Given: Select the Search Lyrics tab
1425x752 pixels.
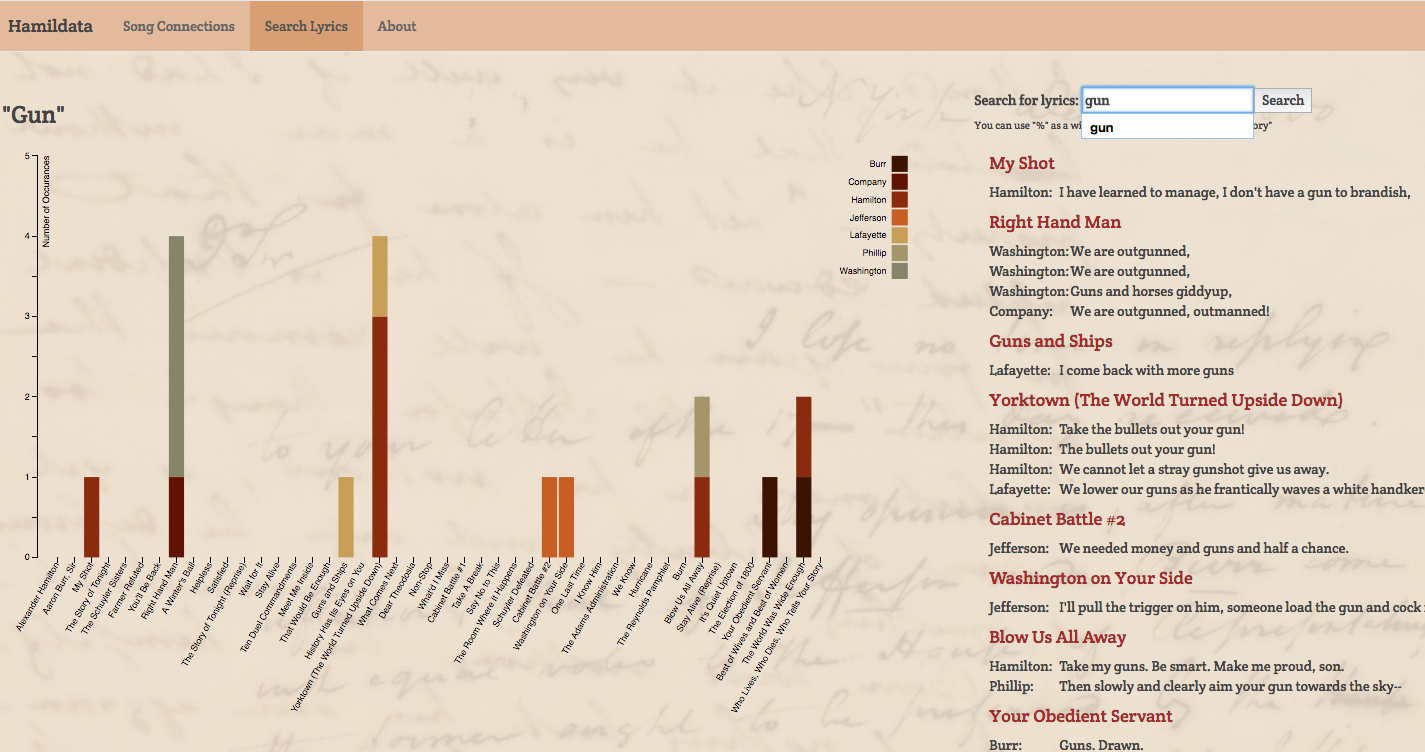Looking at the screenshot, I should (x=306, y=26).
